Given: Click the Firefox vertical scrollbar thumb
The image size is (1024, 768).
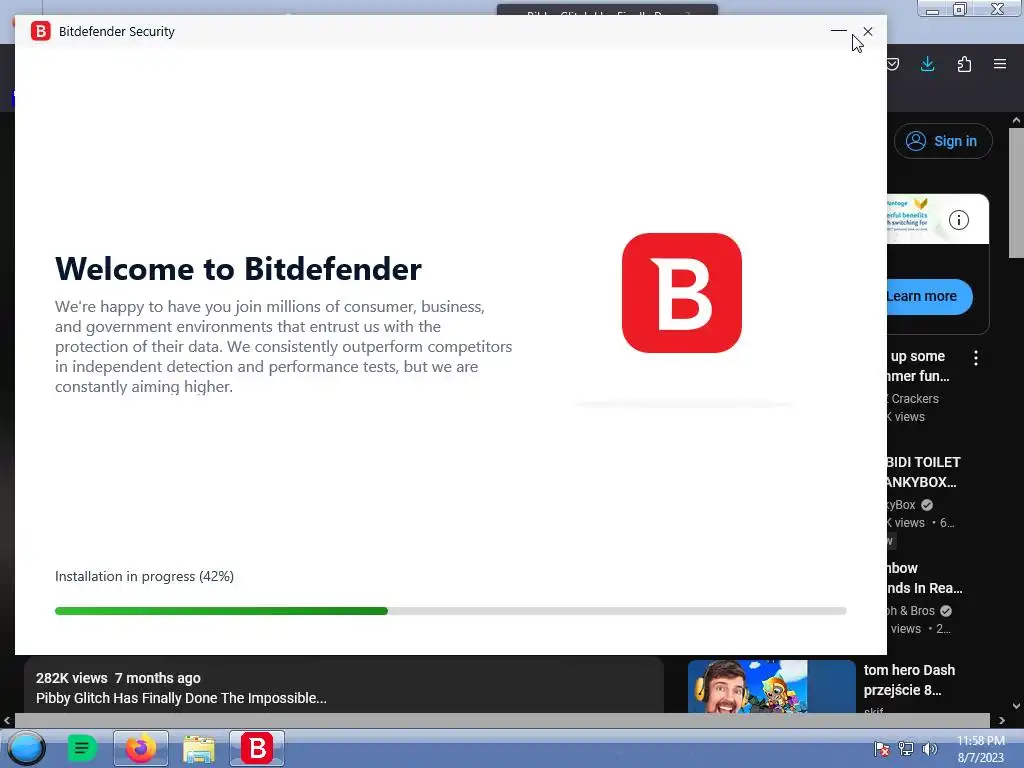Looking at the screenshot, I should pyautogui.click(x=1016, y=193).
